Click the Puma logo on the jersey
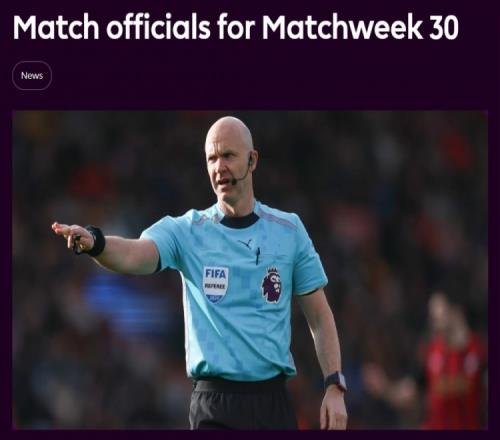500x440 pixels. point(245,244)
